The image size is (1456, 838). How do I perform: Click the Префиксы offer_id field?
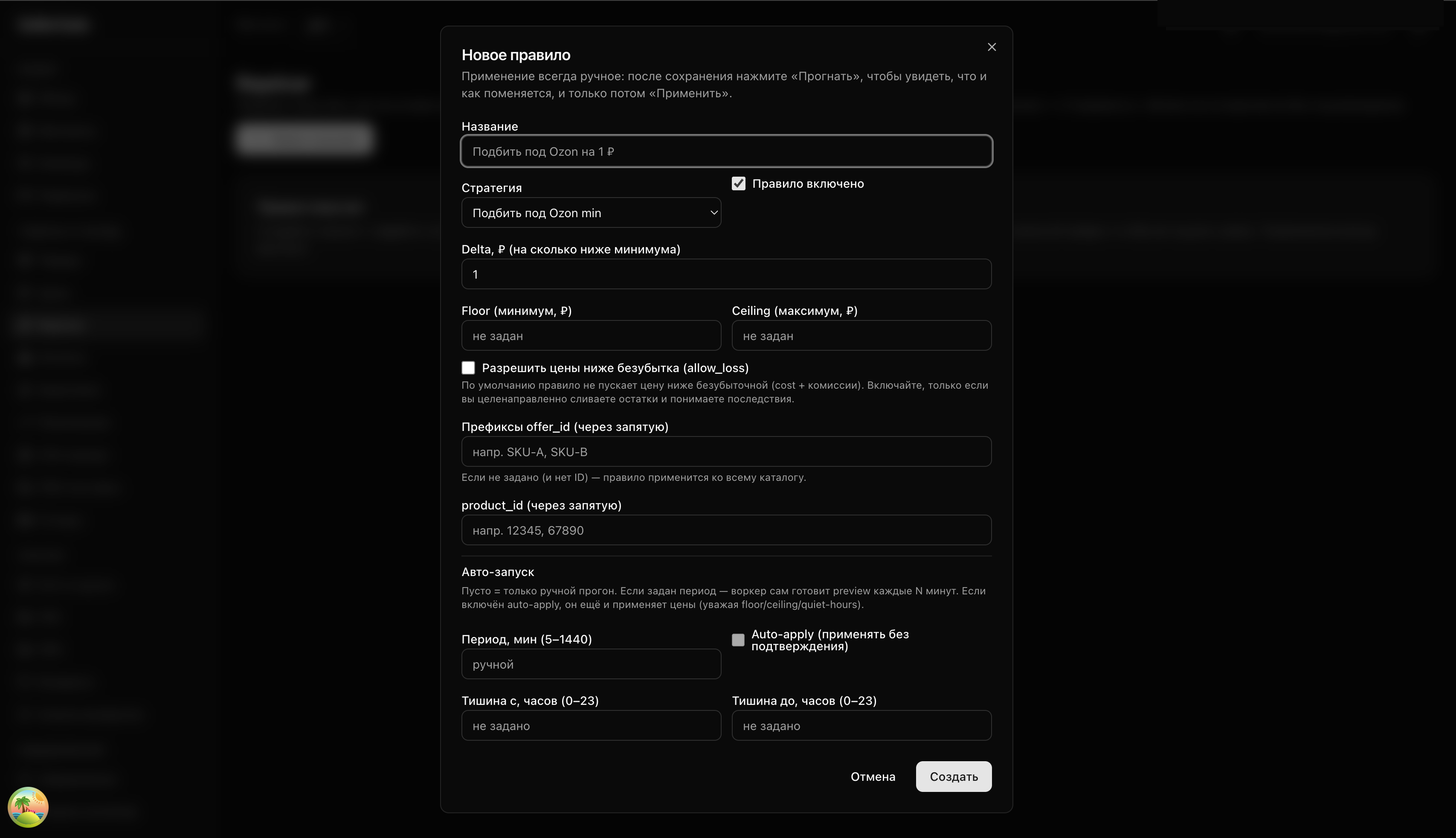coord(726,452)
